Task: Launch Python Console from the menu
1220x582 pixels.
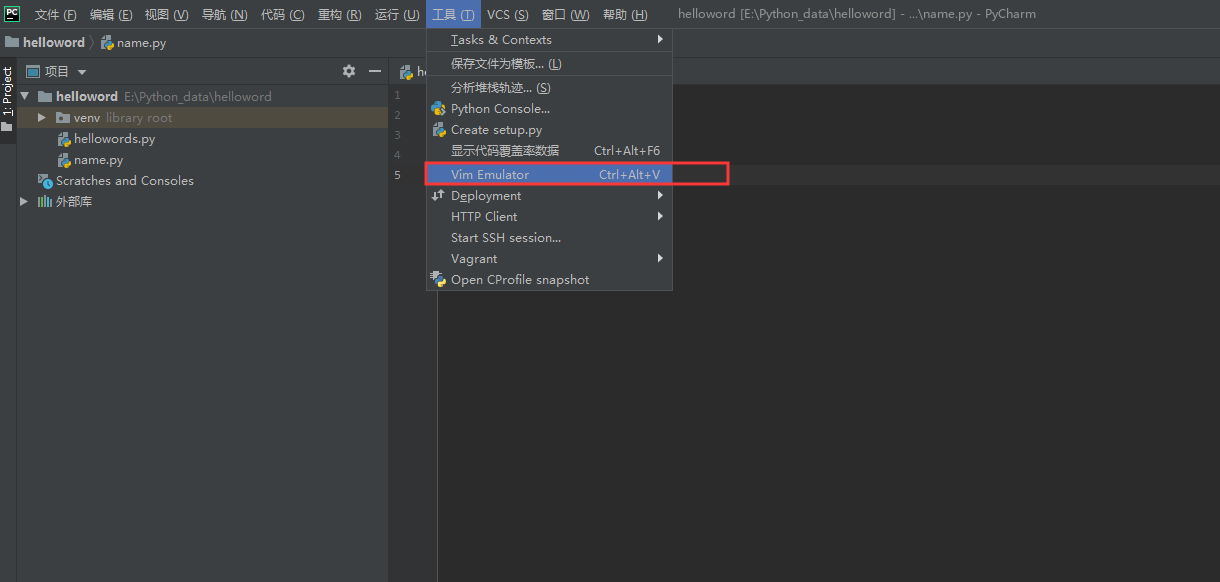Action: 549,109
